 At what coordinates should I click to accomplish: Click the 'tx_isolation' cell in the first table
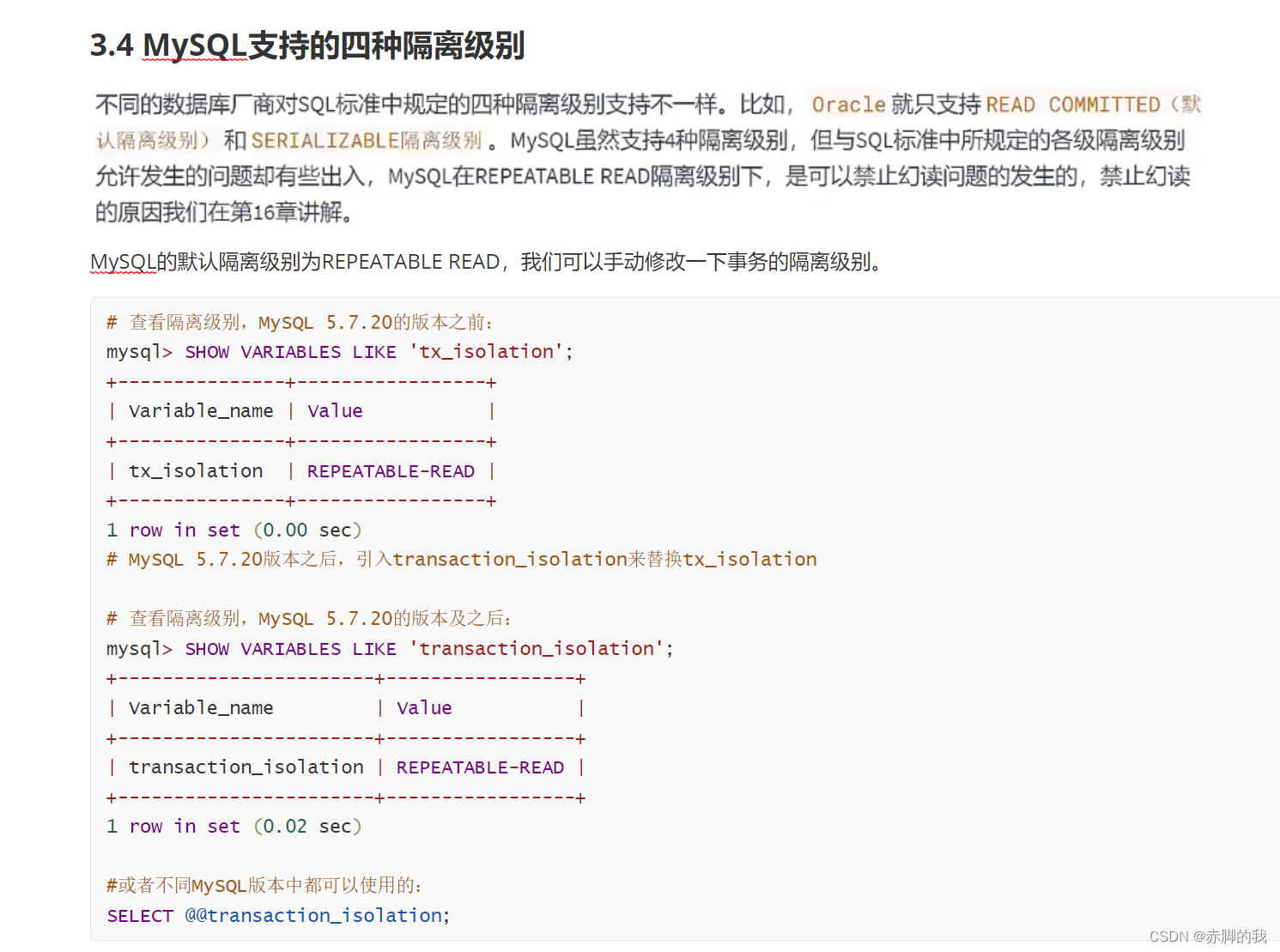(196, 471)
